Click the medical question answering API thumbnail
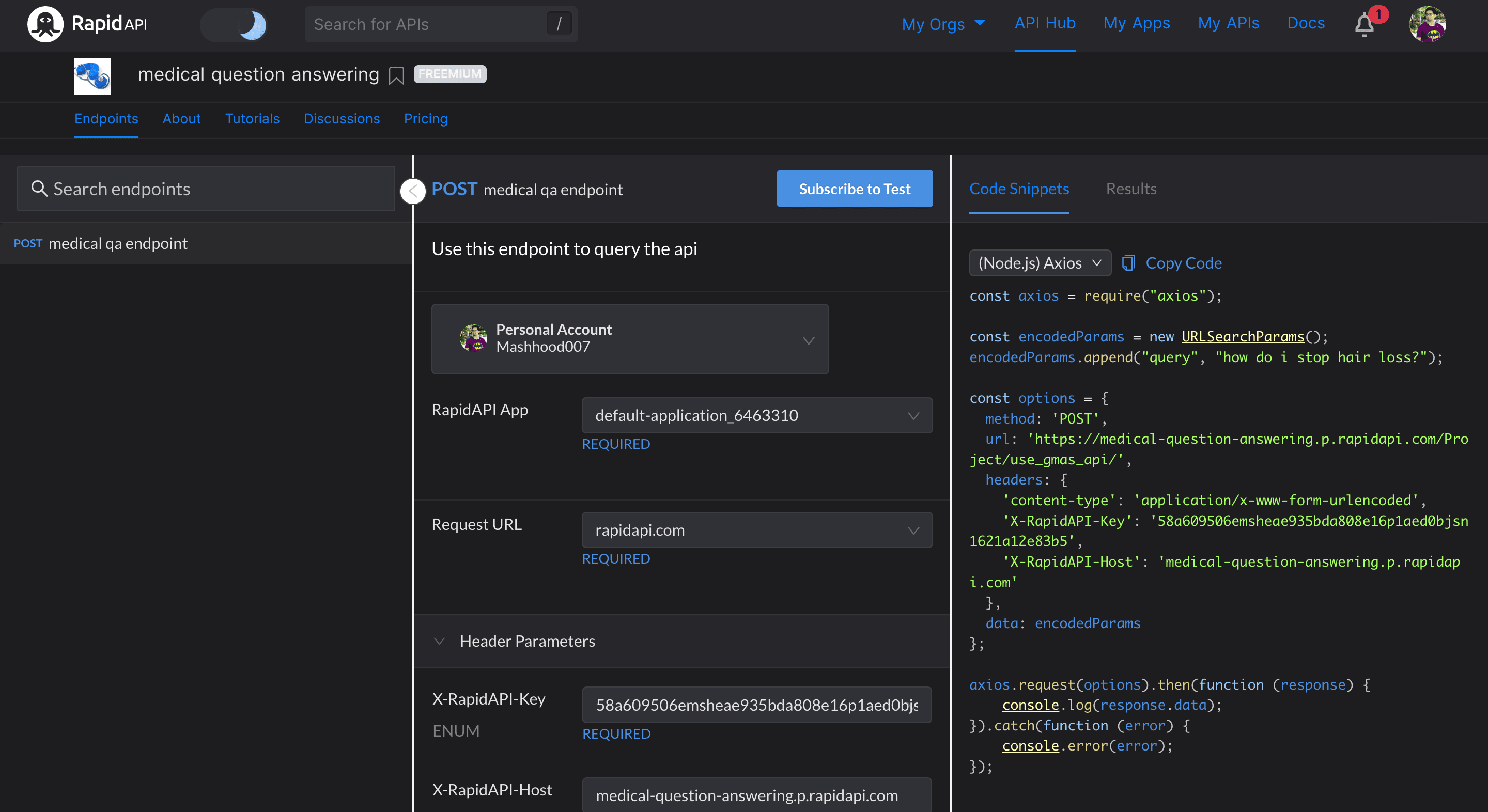Viewport: 1488px width, 812px height. tap(92, 76)
